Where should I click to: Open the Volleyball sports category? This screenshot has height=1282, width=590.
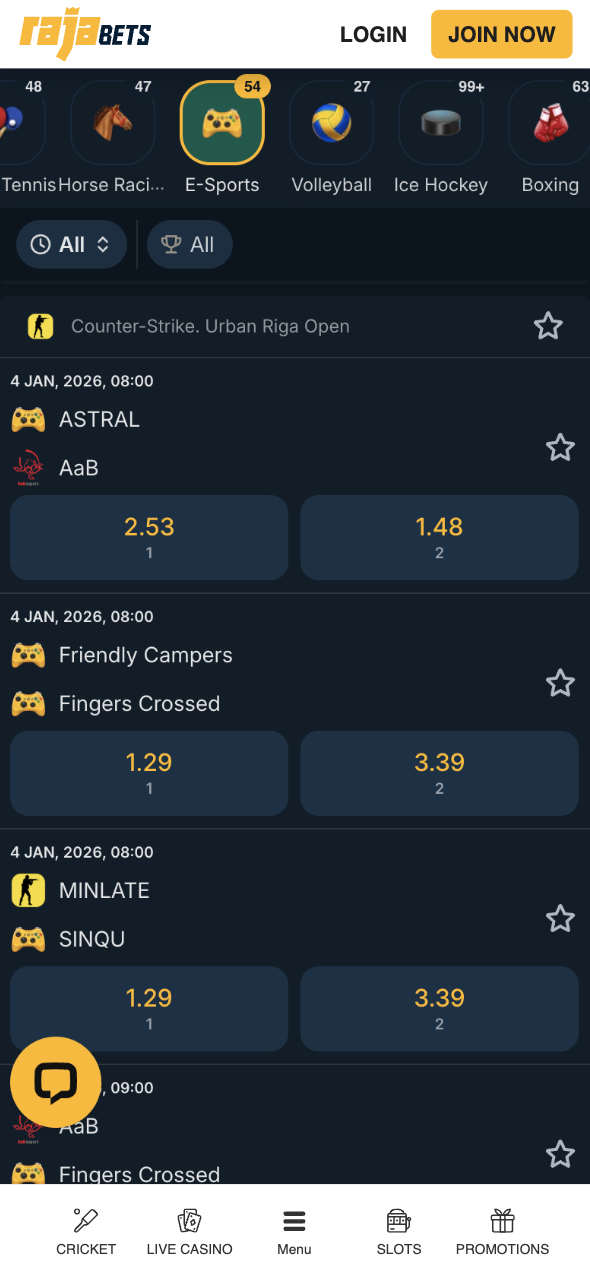331,122
